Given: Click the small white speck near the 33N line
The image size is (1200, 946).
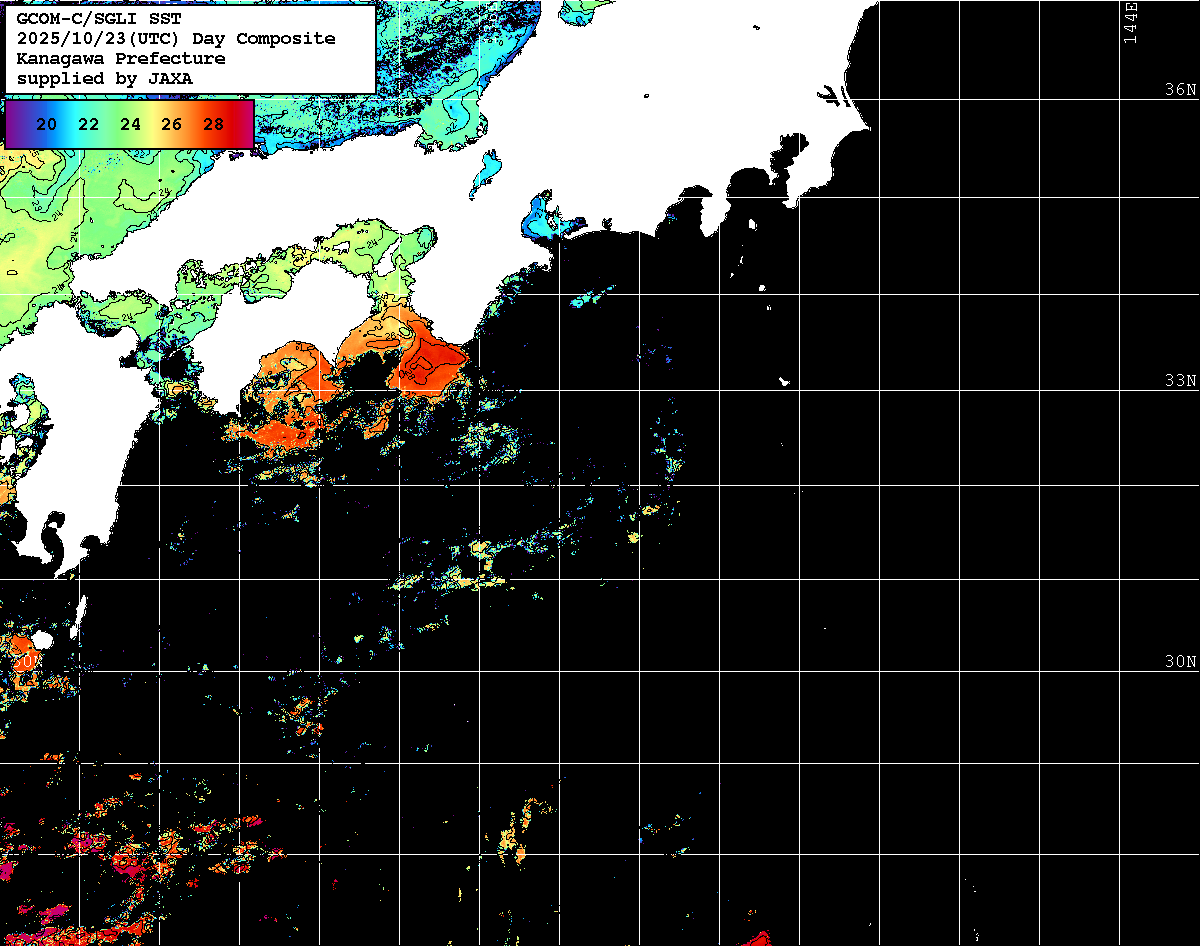Looking at the screenshot, I should coord(785,381).
